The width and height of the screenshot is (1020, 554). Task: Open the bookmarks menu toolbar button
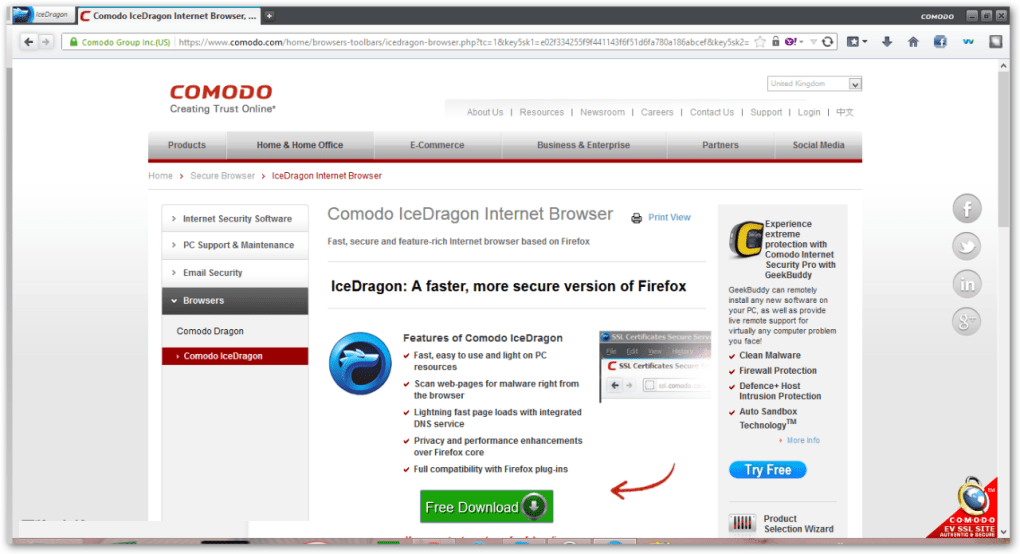click(853, 42)
